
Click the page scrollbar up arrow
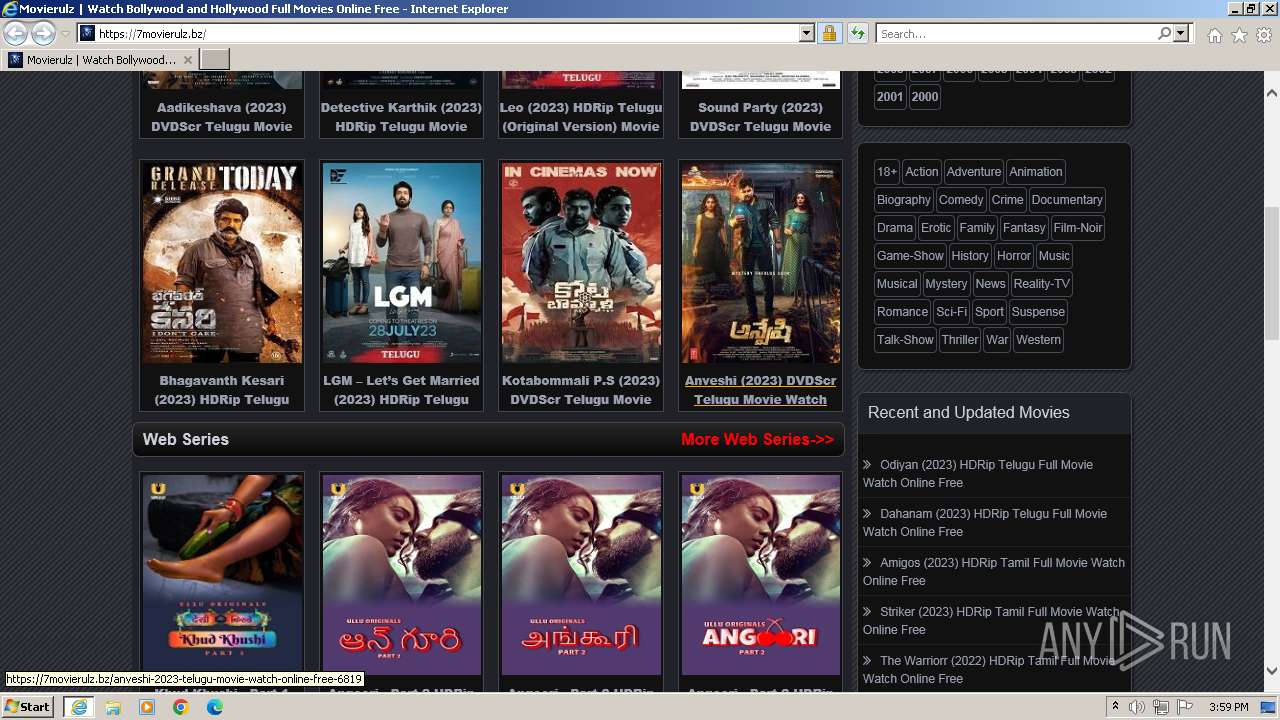coord(1271,93)
